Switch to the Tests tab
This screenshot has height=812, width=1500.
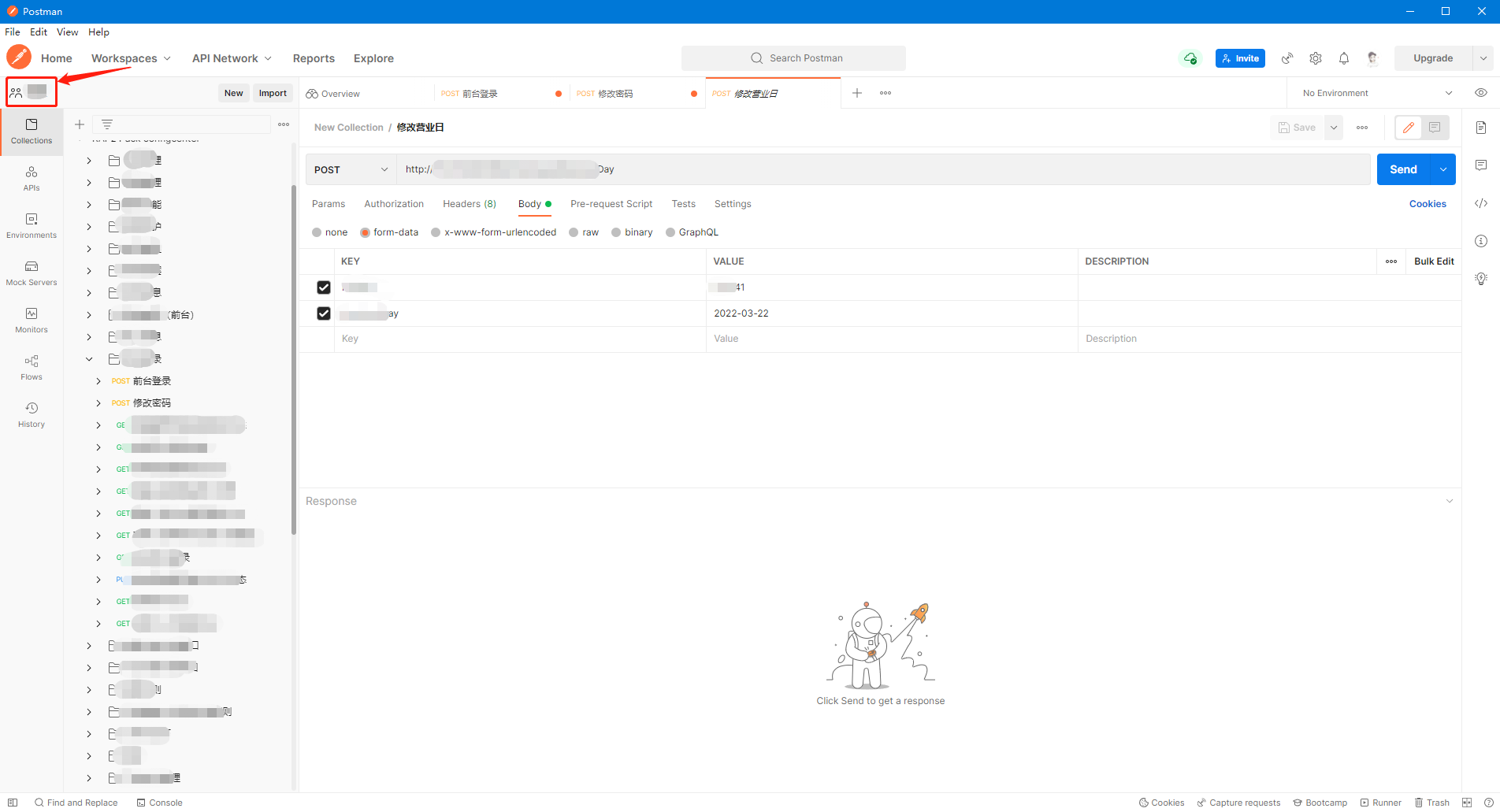pos(684,204)
